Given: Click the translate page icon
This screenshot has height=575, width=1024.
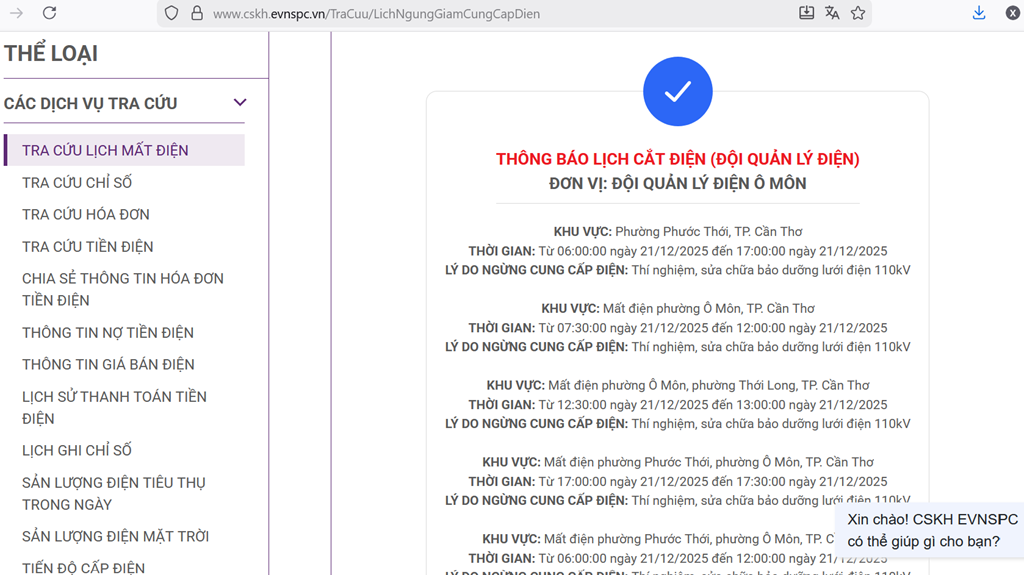Looking at the screenshot, I should 832,13.
